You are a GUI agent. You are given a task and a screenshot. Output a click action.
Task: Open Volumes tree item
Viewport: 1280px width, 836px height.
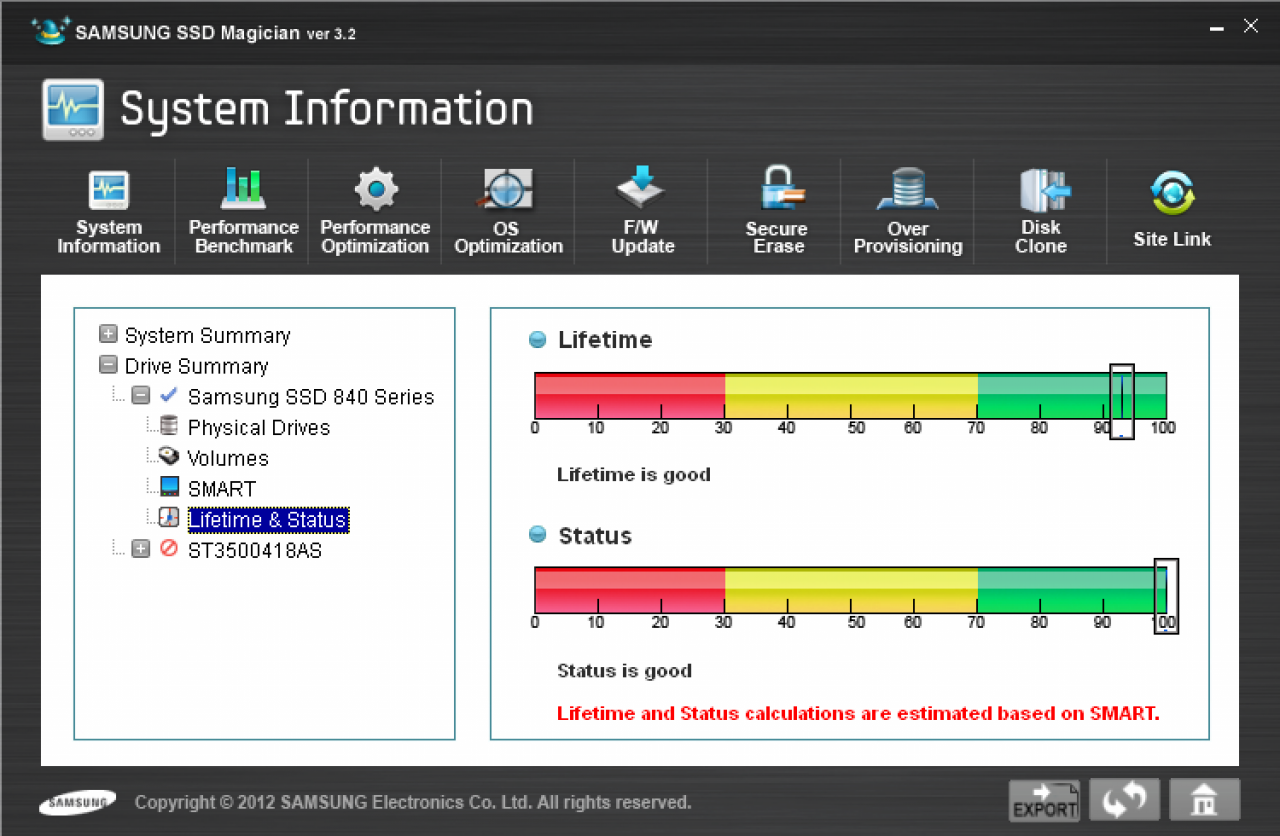click(228, 459)
